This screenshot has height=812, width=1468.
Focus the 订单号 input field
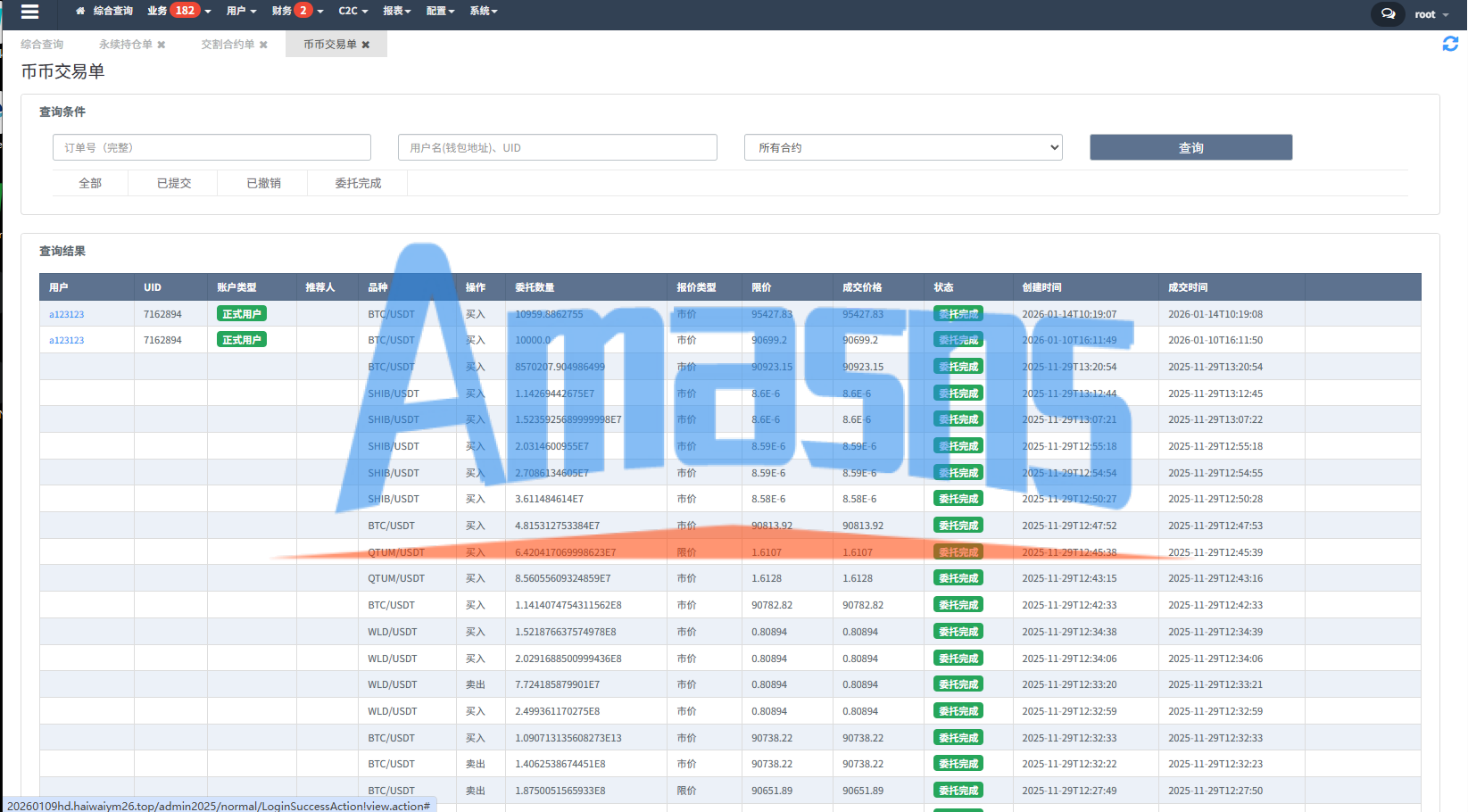pos(211,147)
